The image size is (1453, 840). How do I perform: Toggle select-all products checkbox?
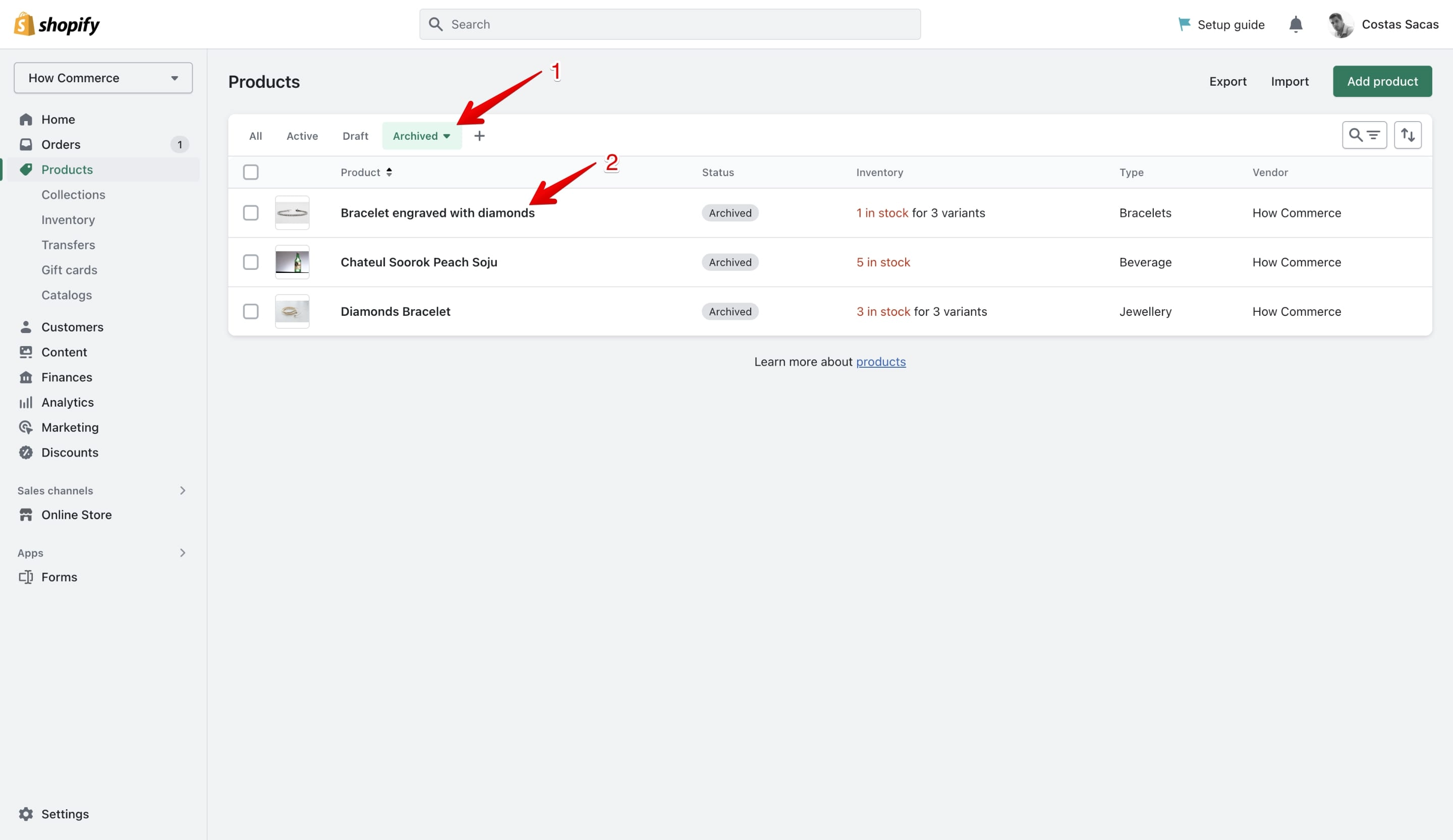(251, 173)
